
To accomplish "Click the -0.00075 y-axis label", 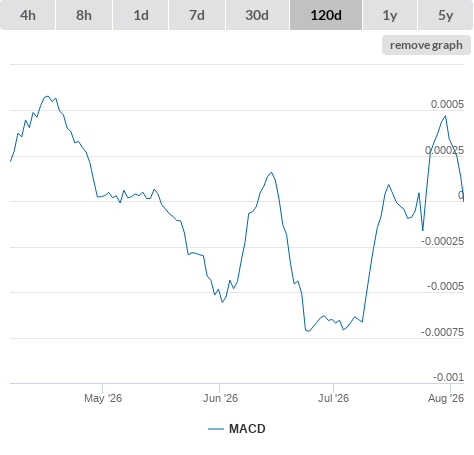I will click(x=442, y=332).
